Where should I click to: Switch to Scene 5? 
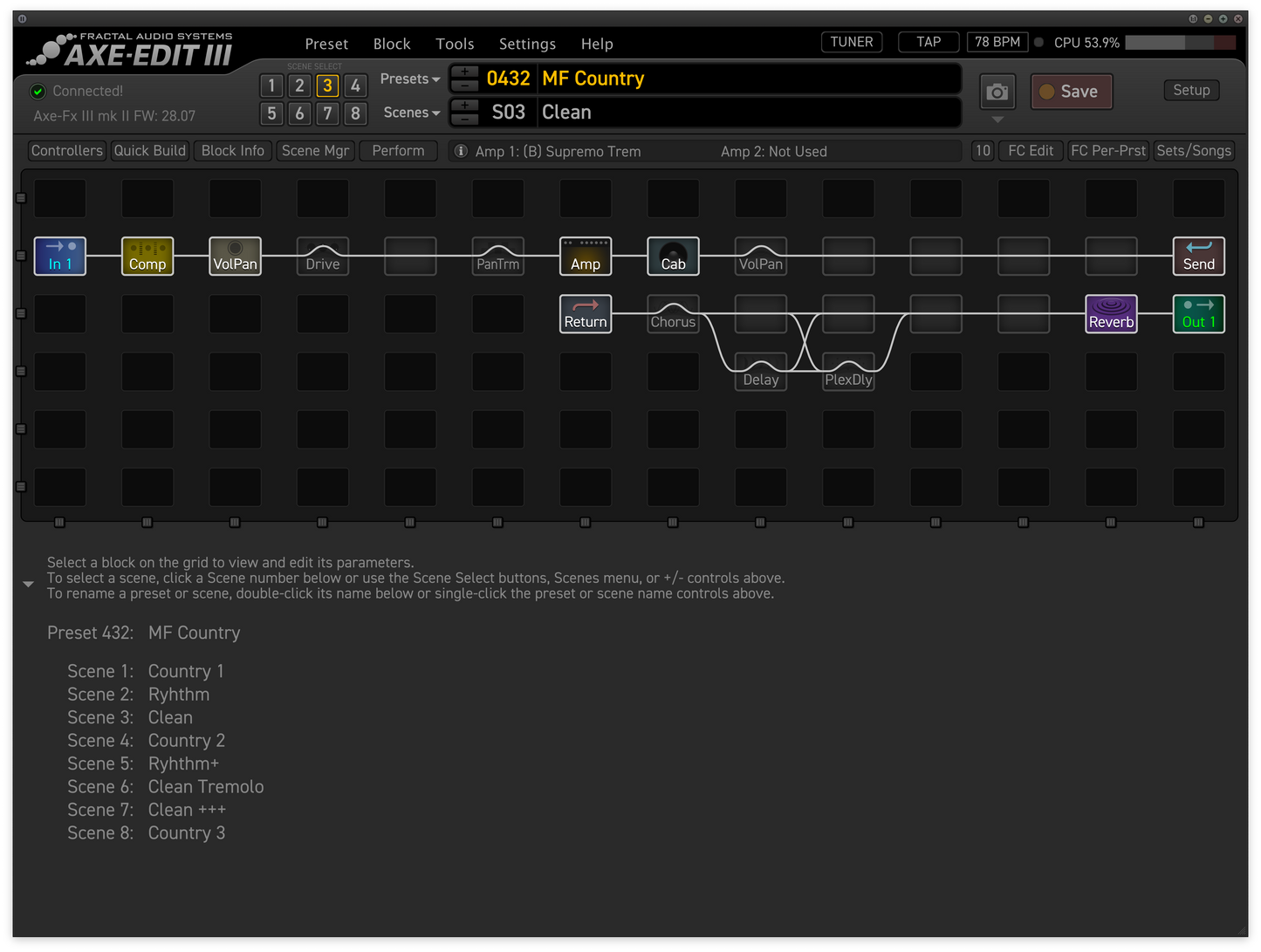(x=271, y=113)
